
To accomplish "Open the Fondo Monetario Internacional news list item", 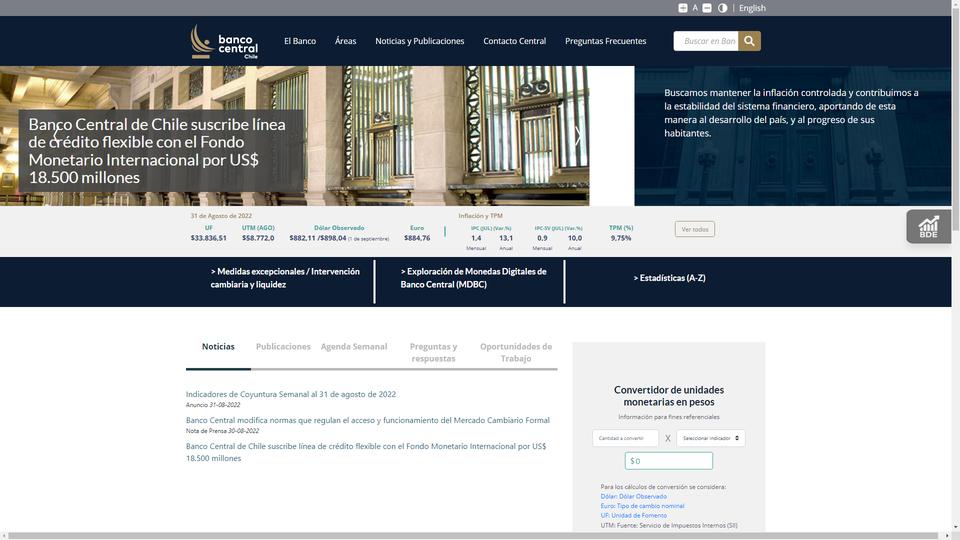I will [366, 452].
